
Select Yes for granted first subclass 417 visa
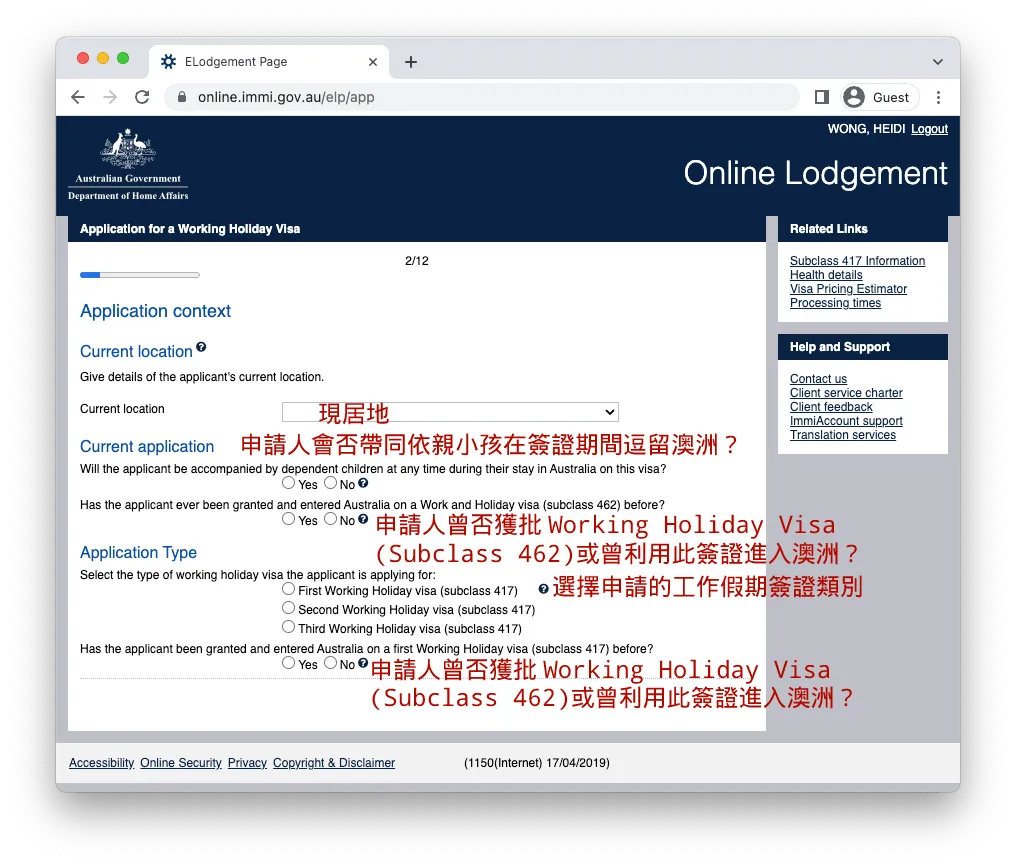tap(288, 663)
